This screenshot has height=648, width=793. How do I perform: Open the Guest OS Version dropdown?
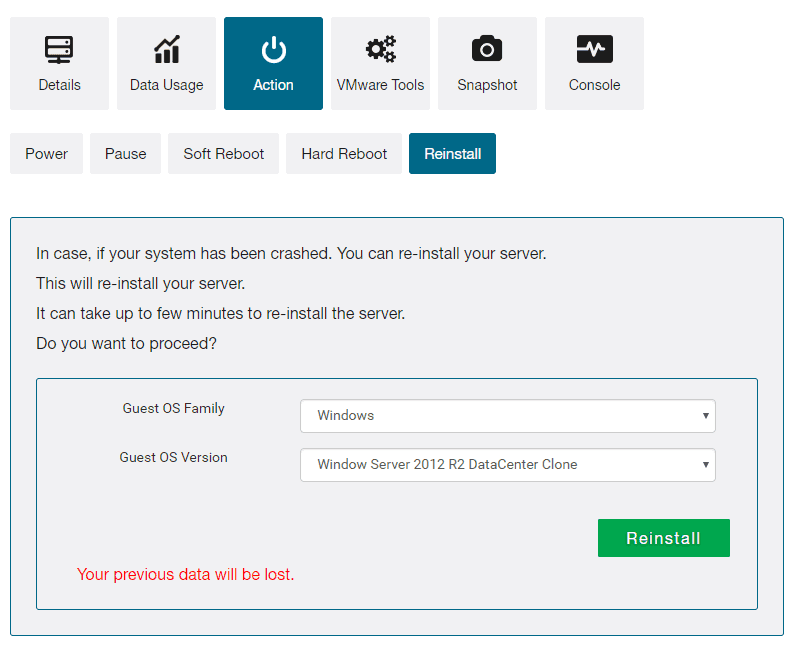(508, 465)
